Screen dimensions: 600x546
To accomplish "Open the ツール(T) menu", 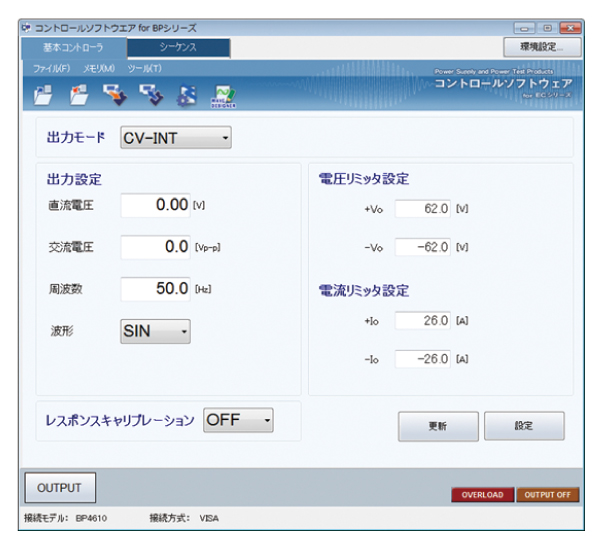I will click(x=145, y=67).
